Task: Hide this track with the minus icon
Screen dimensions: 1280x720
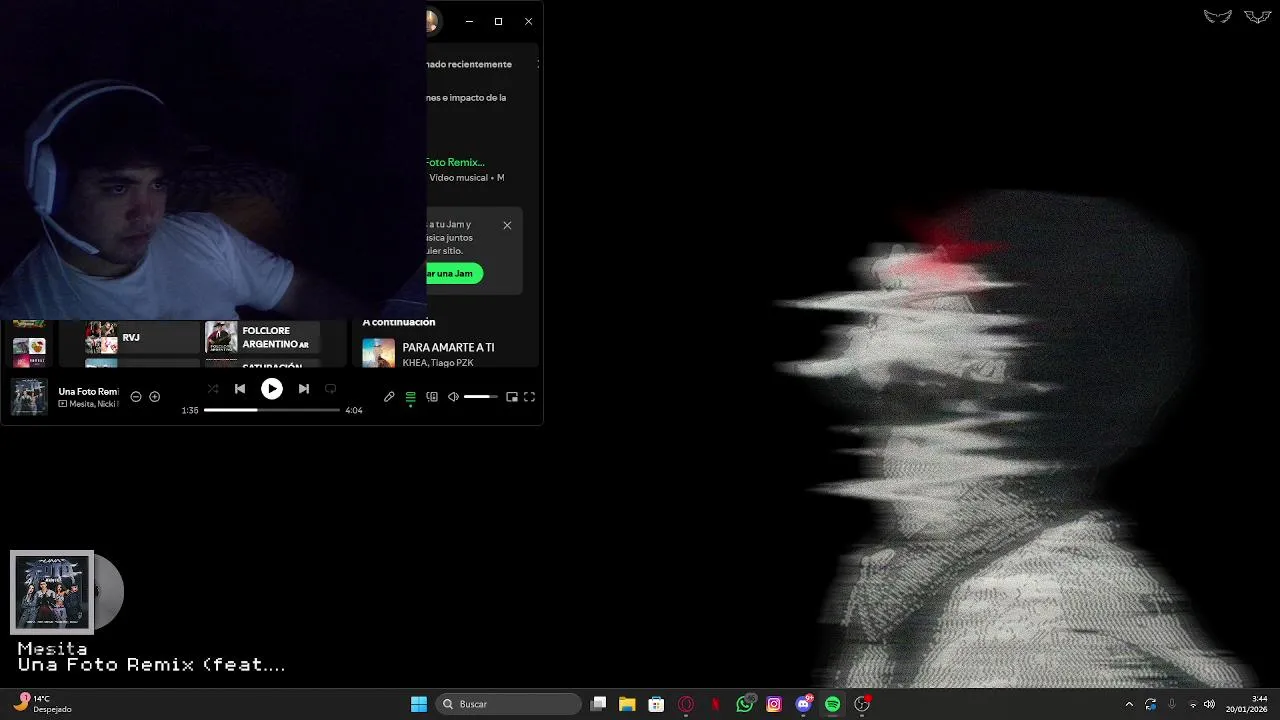Action: point(136,397)
